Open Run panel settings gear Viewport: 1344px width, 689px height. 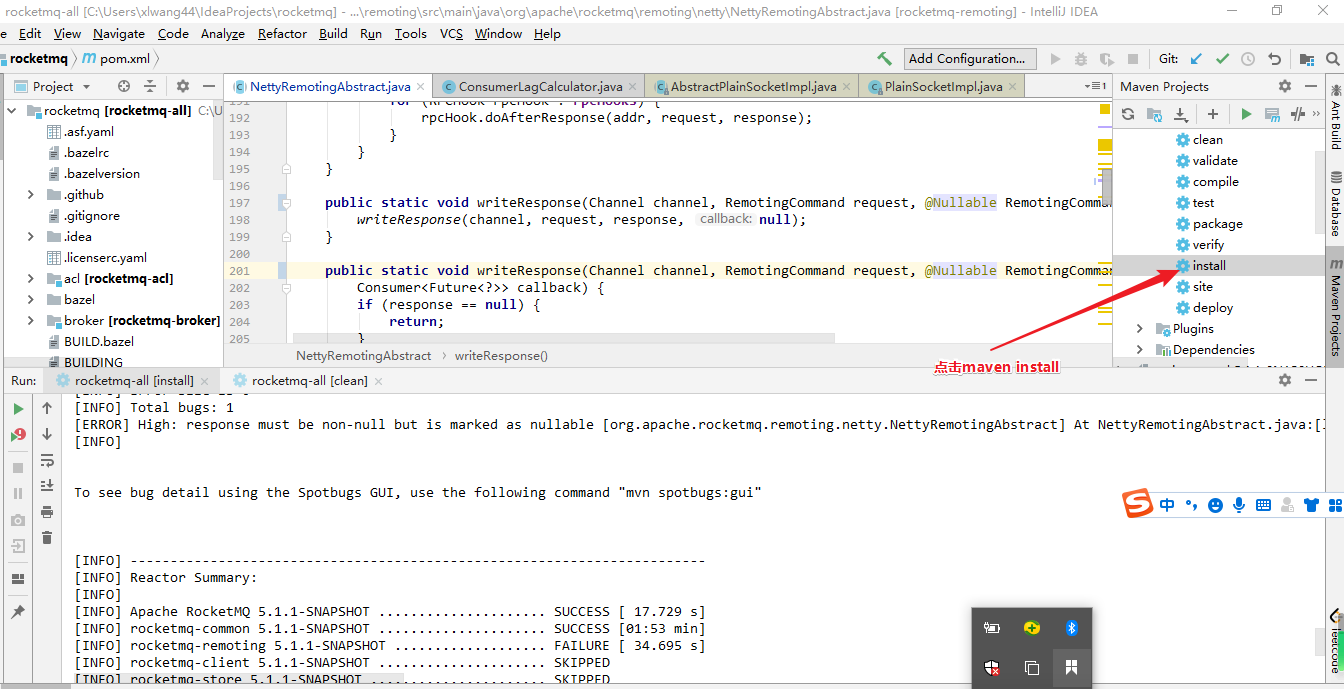[x=1285, y=380]
